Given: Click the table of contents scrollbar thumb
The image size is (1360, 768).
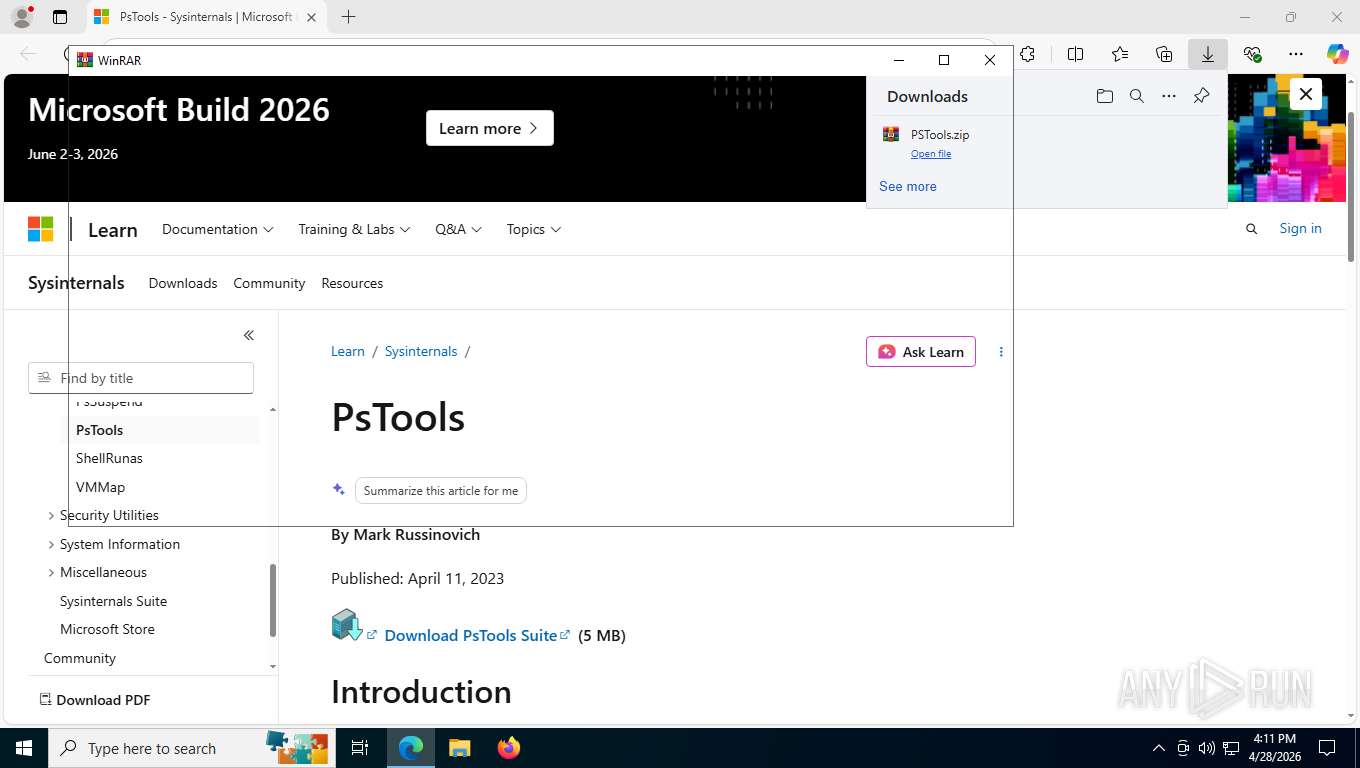Looking at the screenshot, I should pyautogui.click(x=273, y=600).
